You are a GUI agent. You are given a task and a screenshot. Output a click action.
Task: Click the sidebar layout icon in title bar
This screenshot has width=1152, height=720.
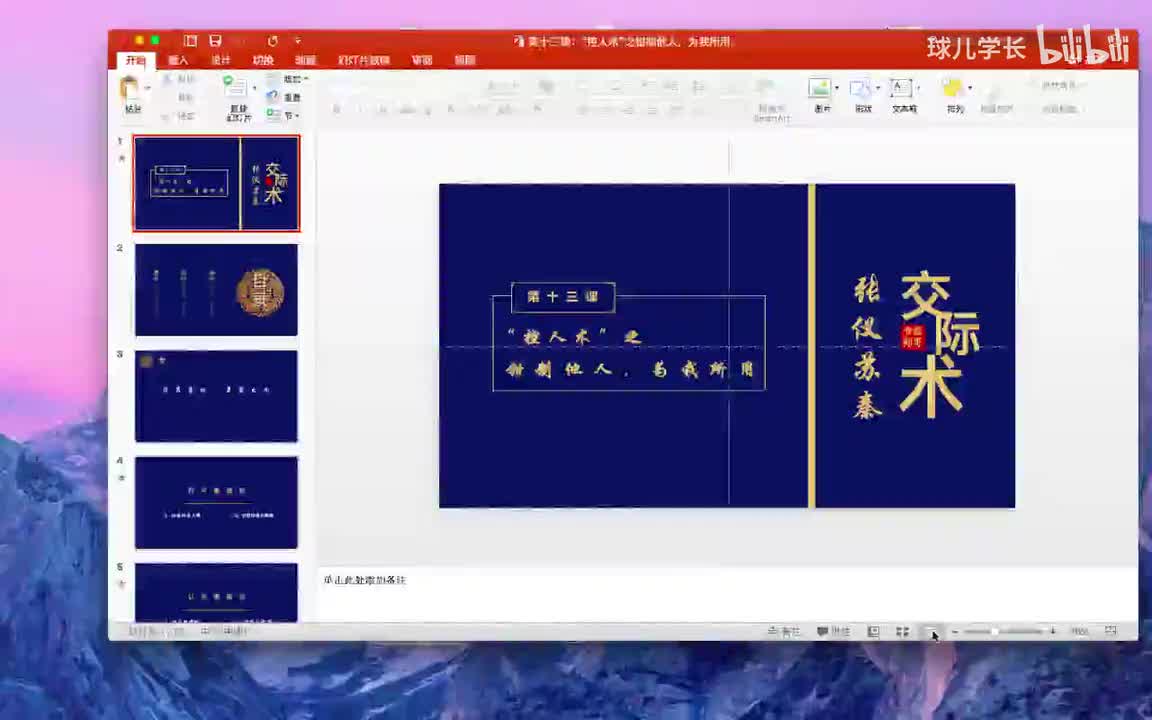pos(190,41)
